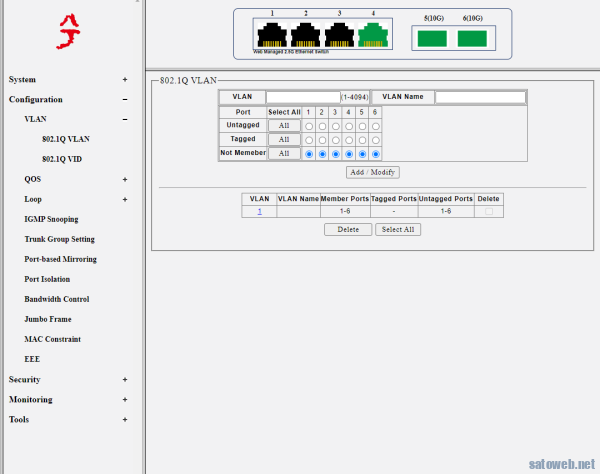600x474 pixels.
Task: Open the Port Isolation page
Action: 47,280
